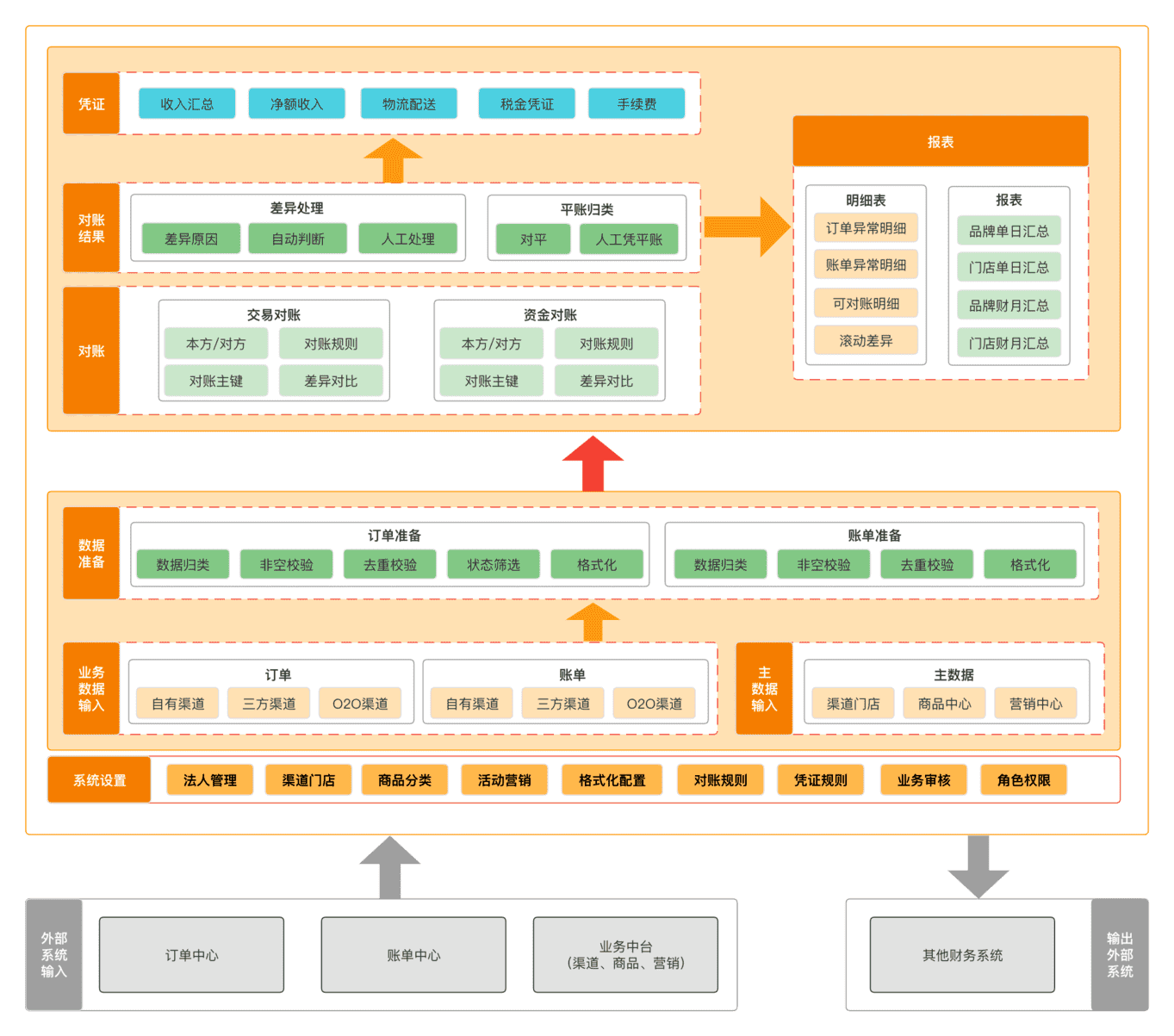
Task: Click the 商品分类 setting
Action: click(405, 780)
